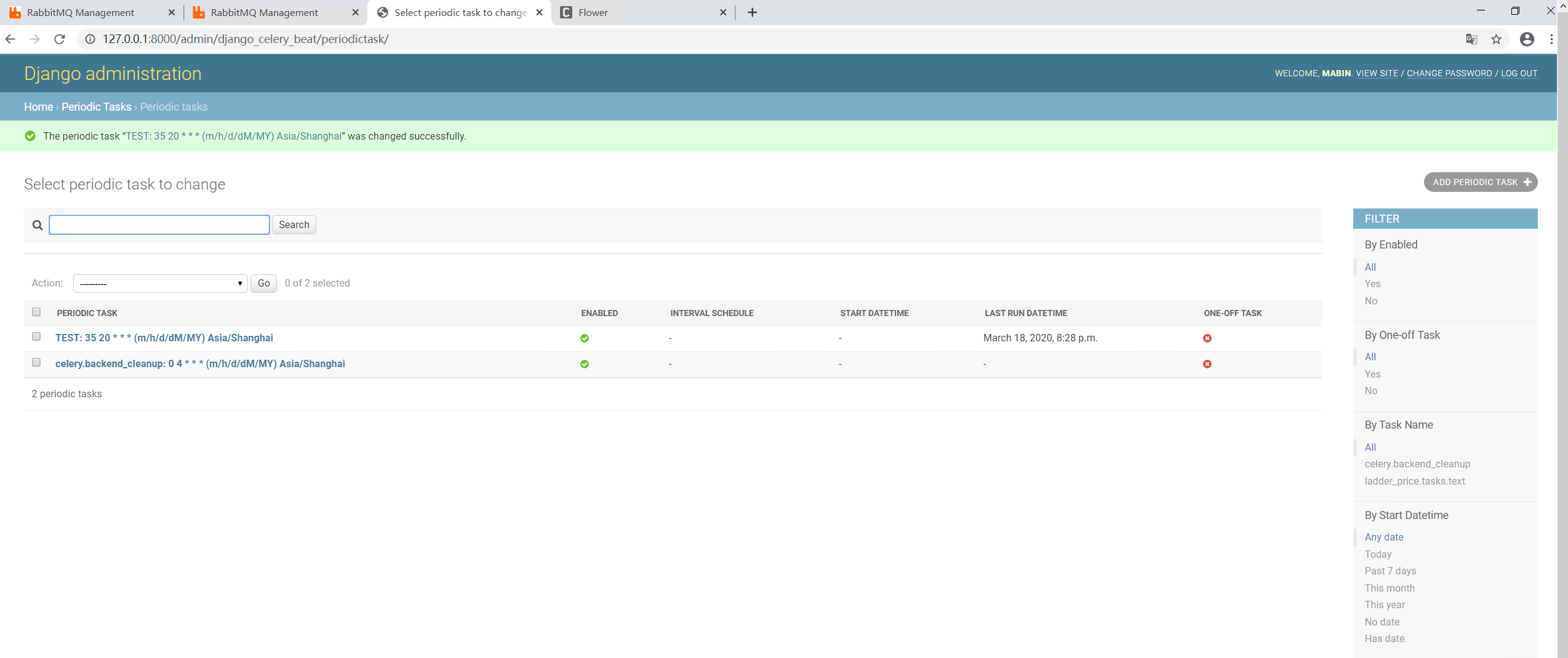
Task: Filter By Enabled: All
Action: (x=1370, y=267)
